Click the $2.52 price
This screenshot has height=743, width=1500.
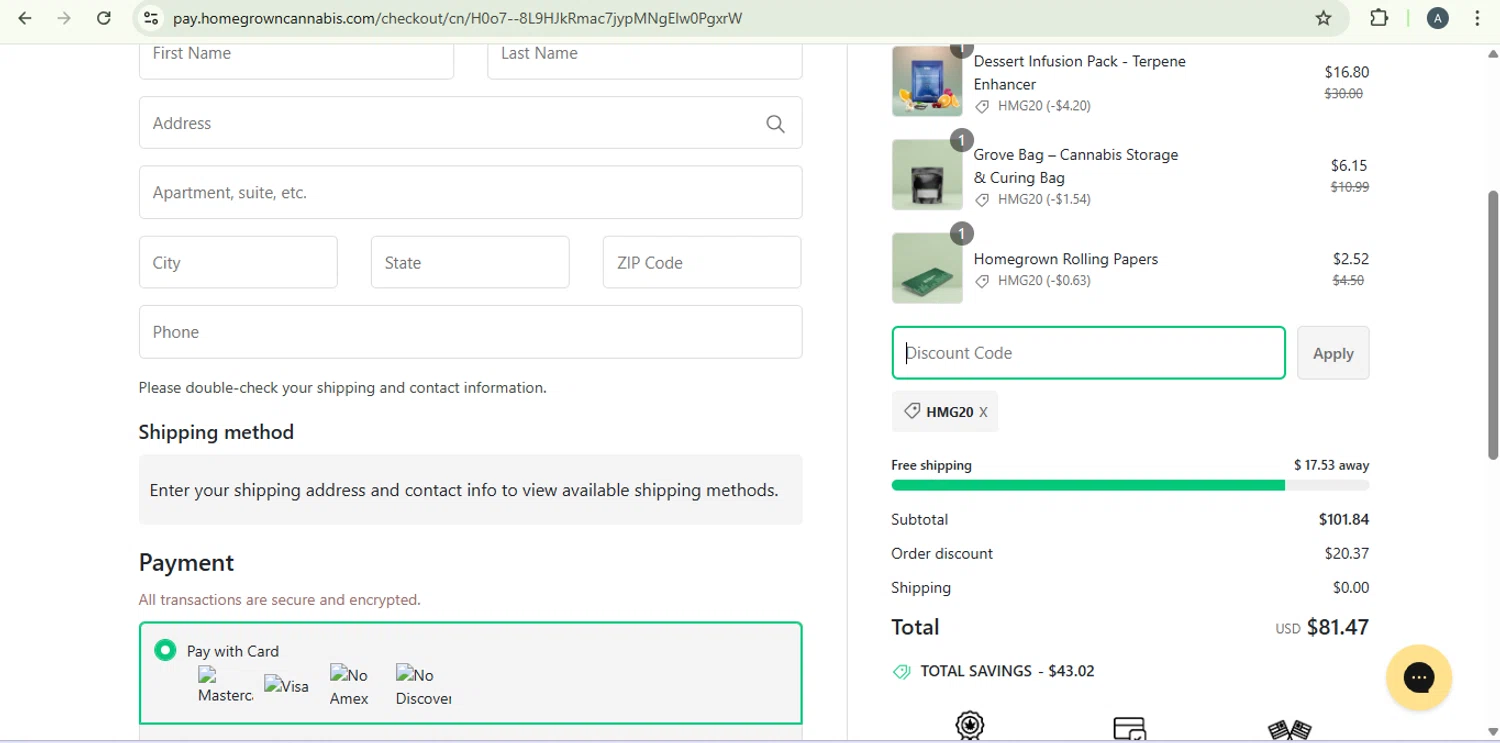(x=1351, y=259)
